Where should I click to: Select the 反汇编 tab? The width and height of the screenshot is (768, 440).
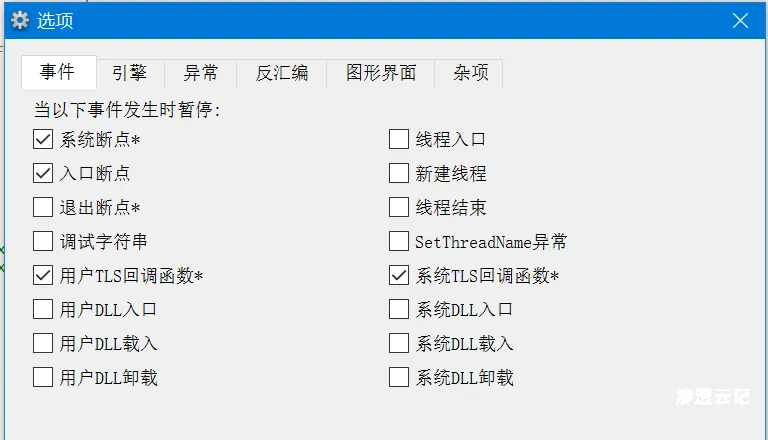(x=282, y=73)
